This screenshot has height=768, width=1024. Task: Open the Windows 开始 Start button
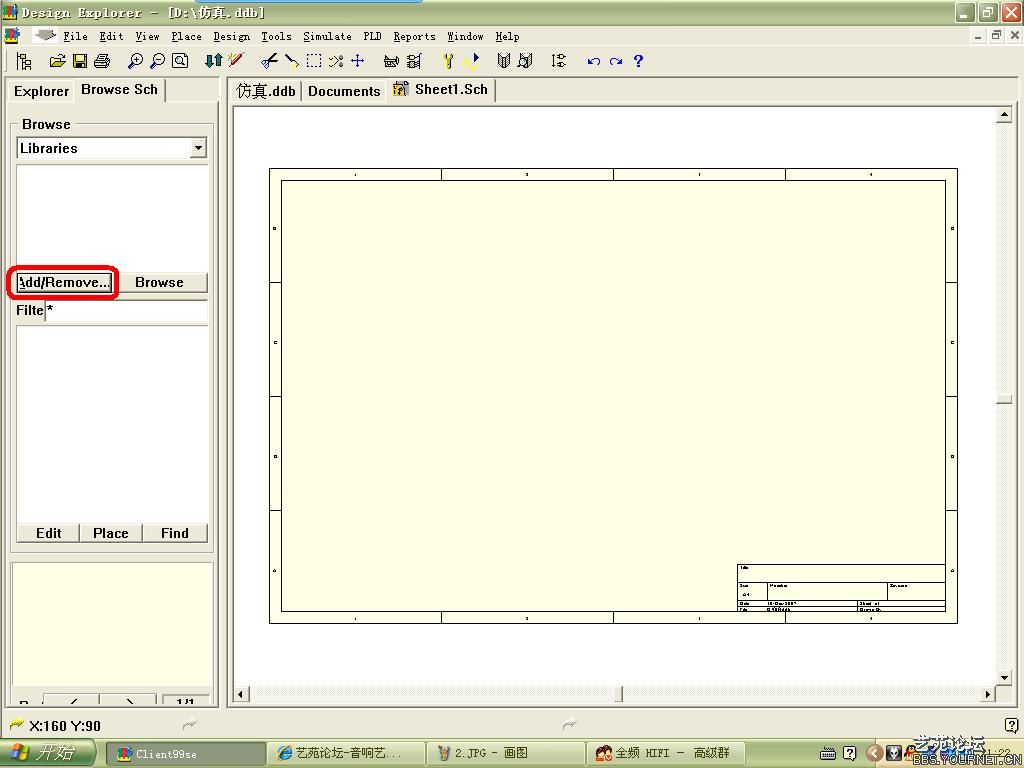click(46, 753)
